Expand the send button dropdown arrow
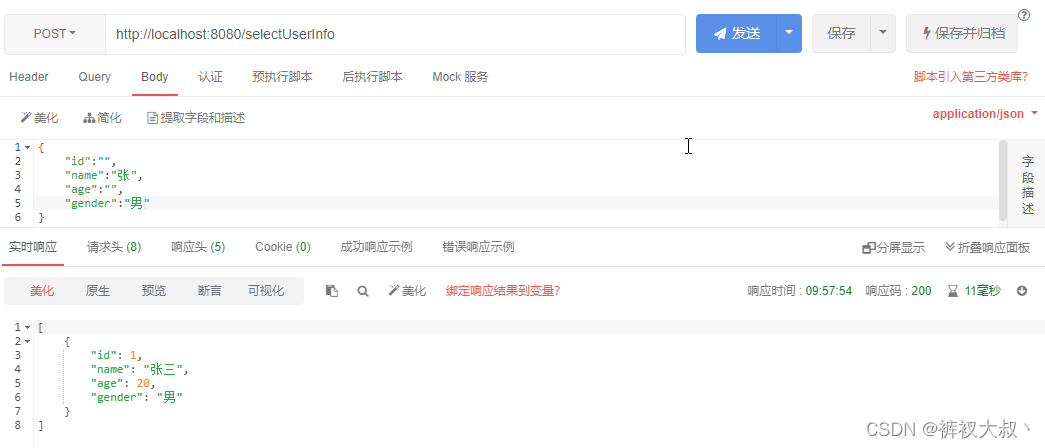The height and width of the screenshot is (448, 1045). click(x=789, y=33)
